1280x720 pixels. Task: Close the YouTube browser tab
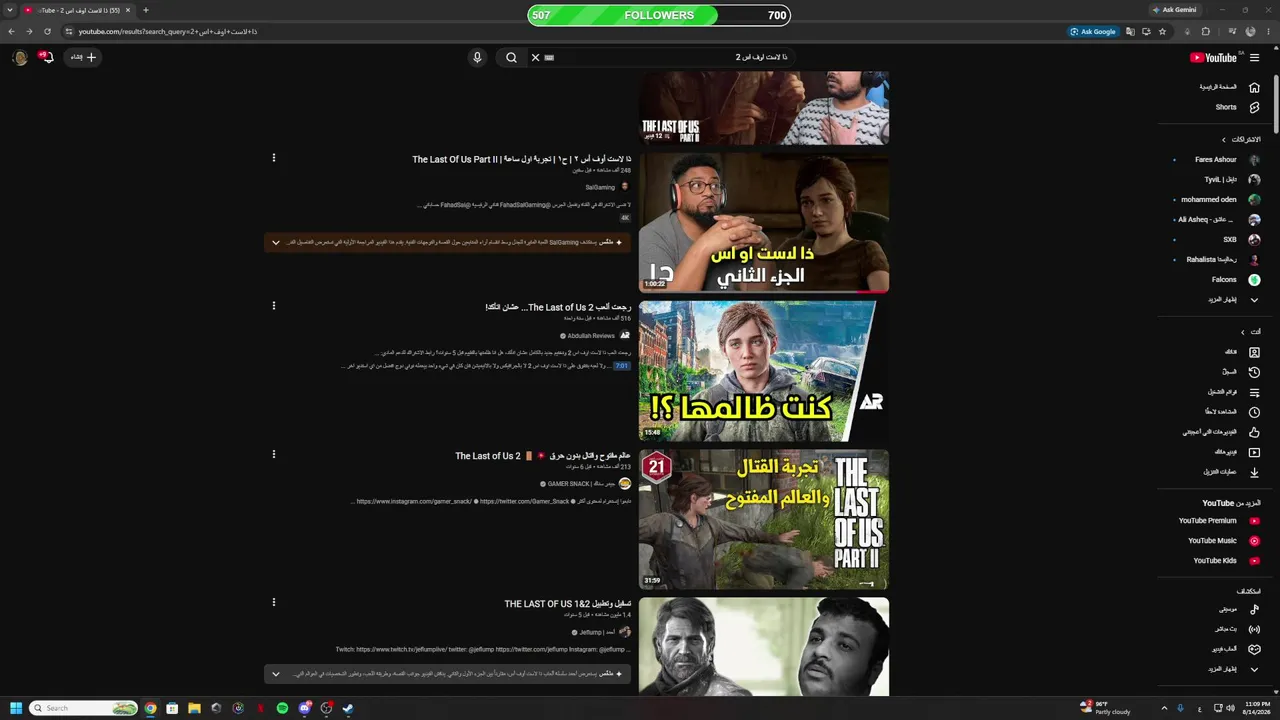(128, 10)
